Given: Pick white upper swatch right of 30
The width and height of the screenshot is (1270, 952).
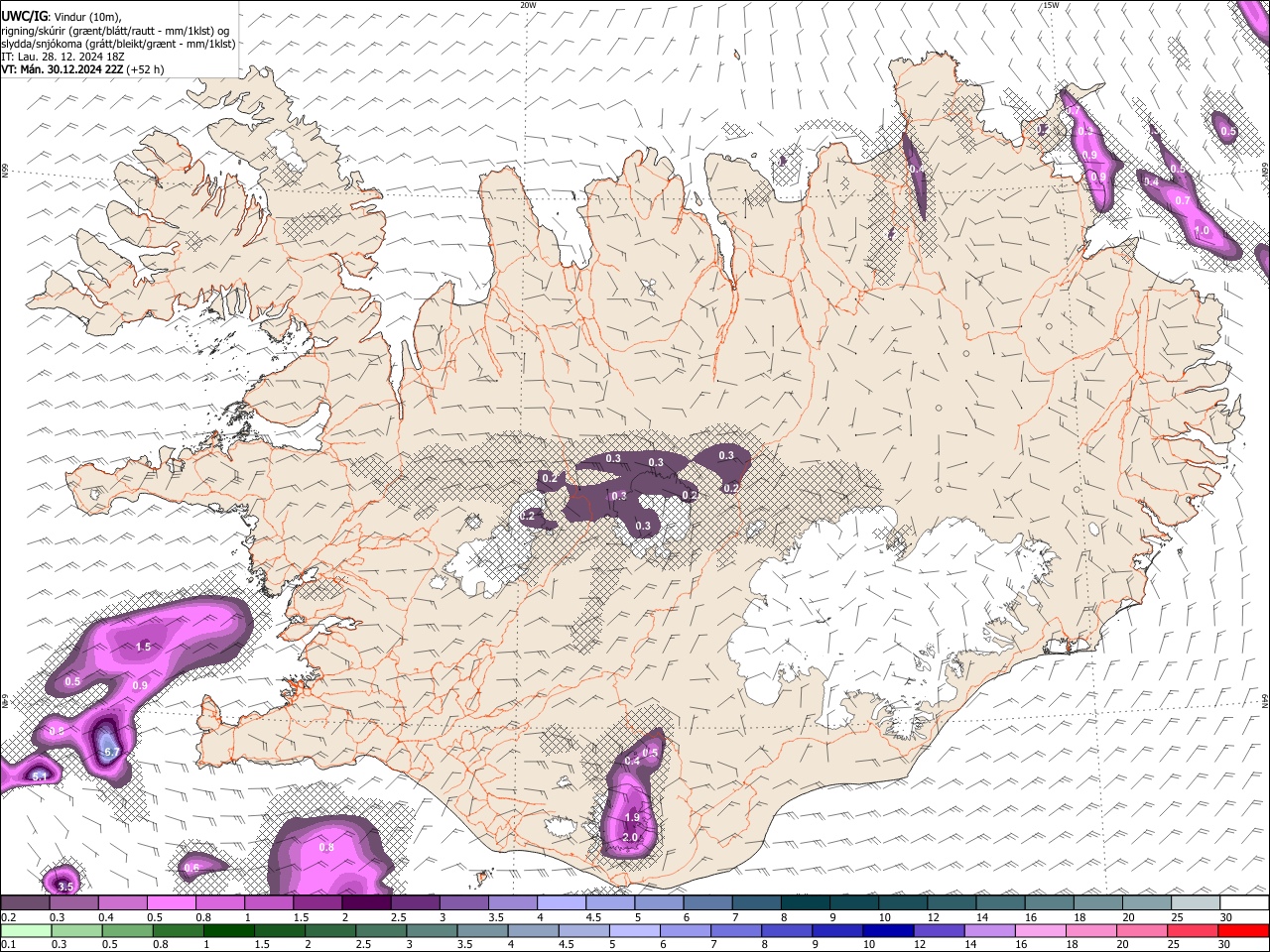Looking at the screenshot, I should pos(1245,903).
